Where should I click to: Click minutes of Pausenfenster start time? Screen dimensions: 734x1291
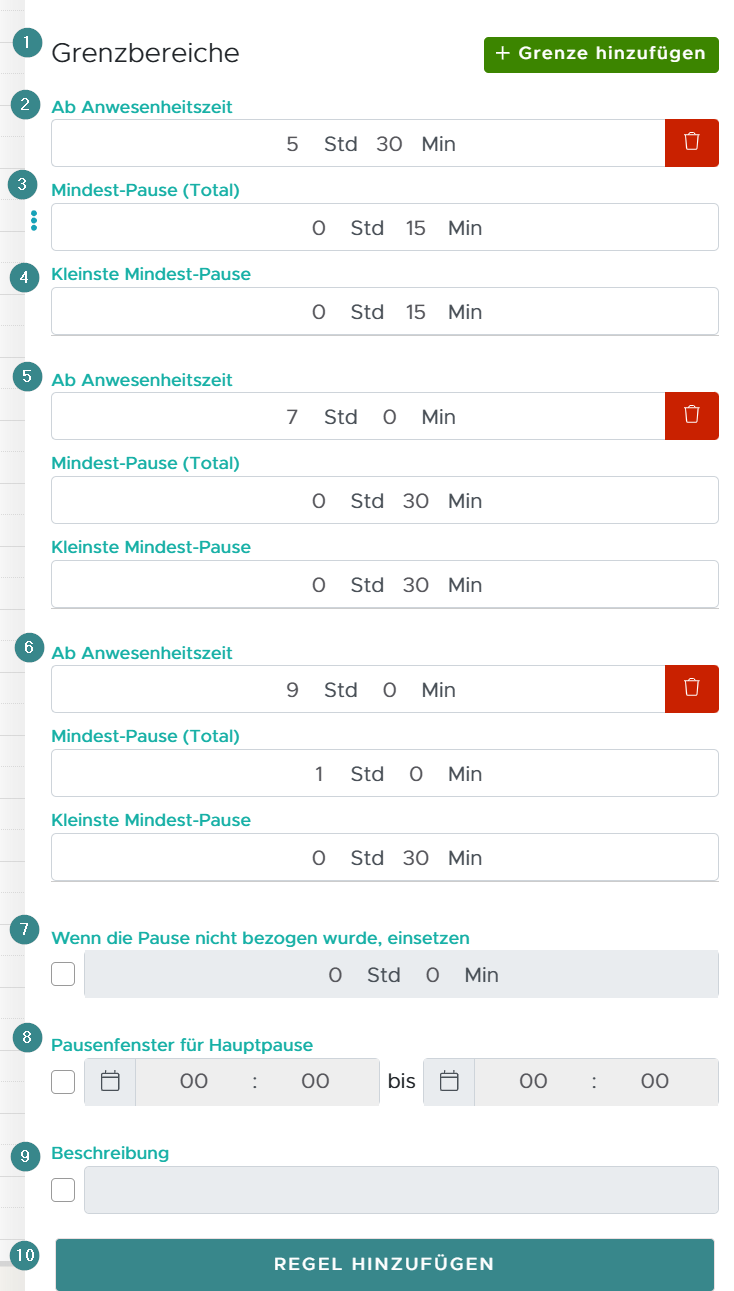pyautogui.click(x=315, y=1081)
